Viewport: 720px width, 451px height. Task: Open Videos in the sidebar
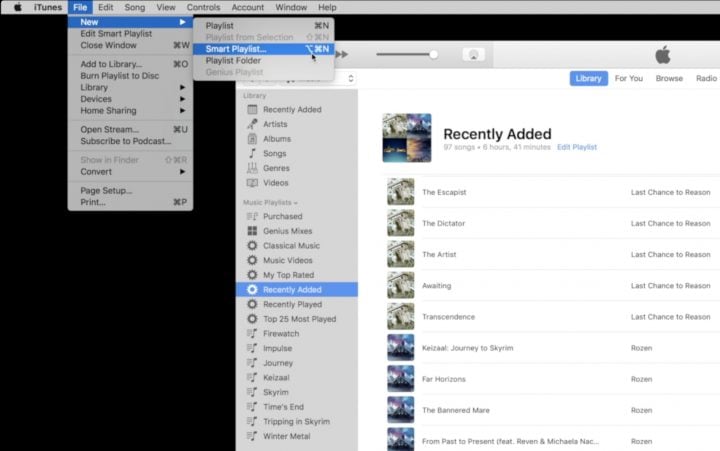pyautogui.click(x=276, y=183)
